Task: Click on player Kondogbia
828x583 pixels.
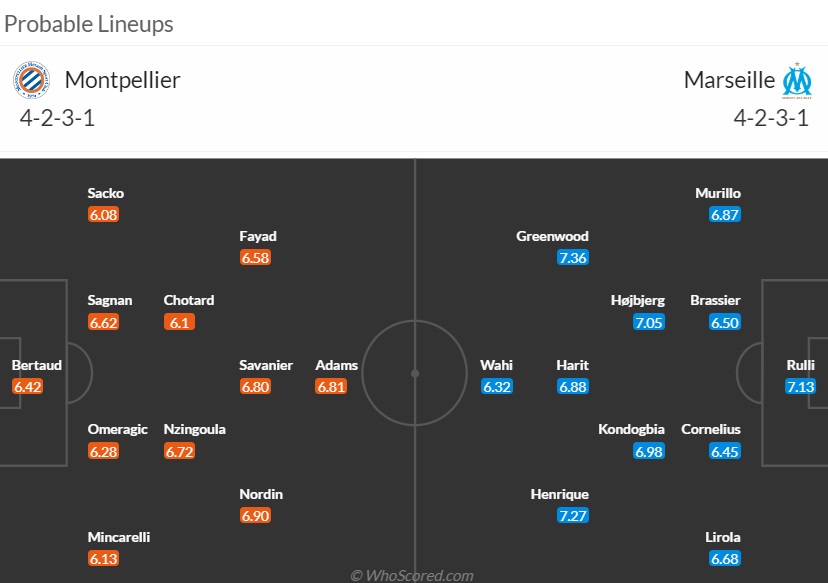Action: [631, 429]
